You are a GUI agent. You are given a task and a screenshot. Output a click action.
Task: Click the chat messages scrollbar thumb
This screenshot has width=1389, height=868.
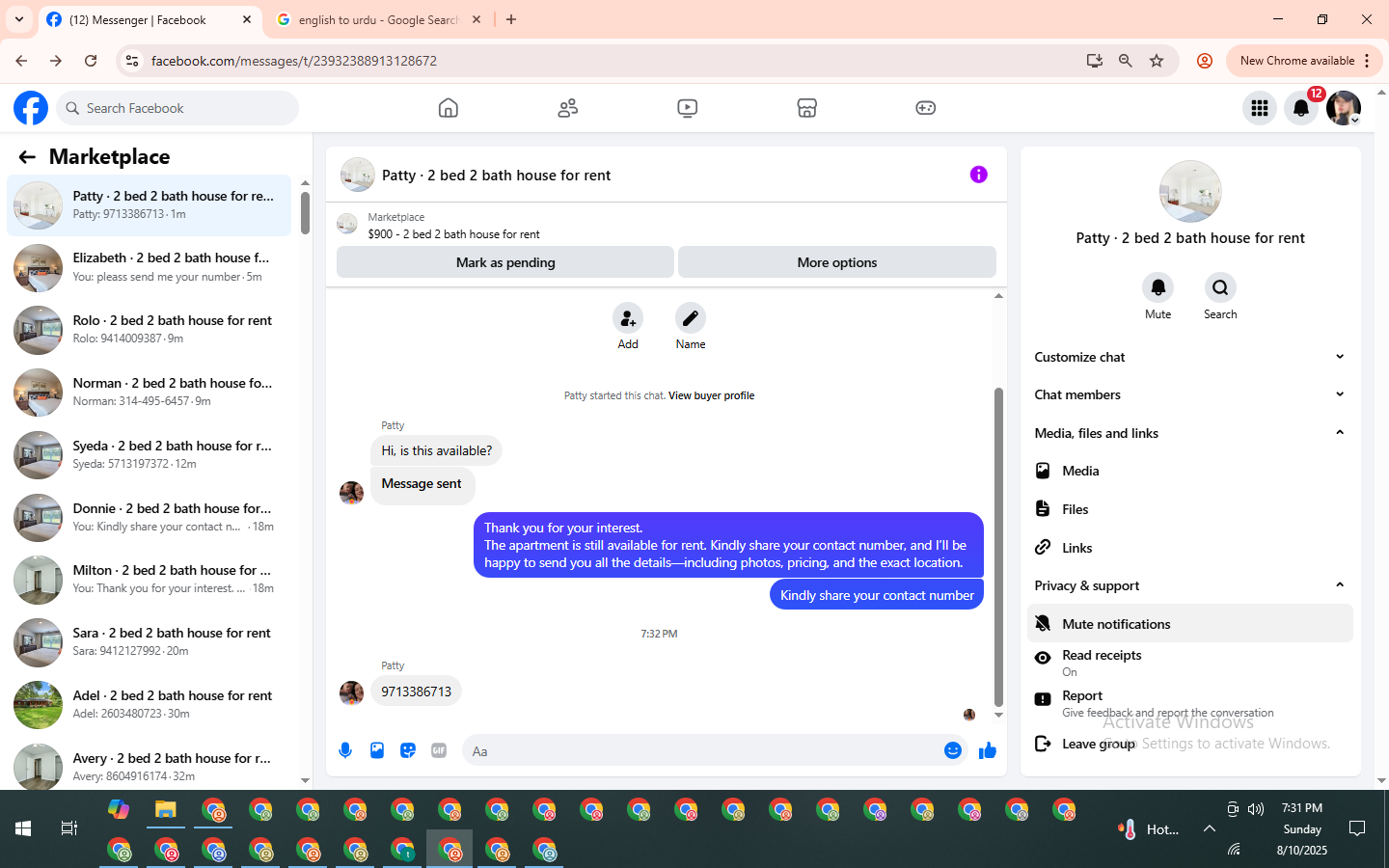(998, 547)
